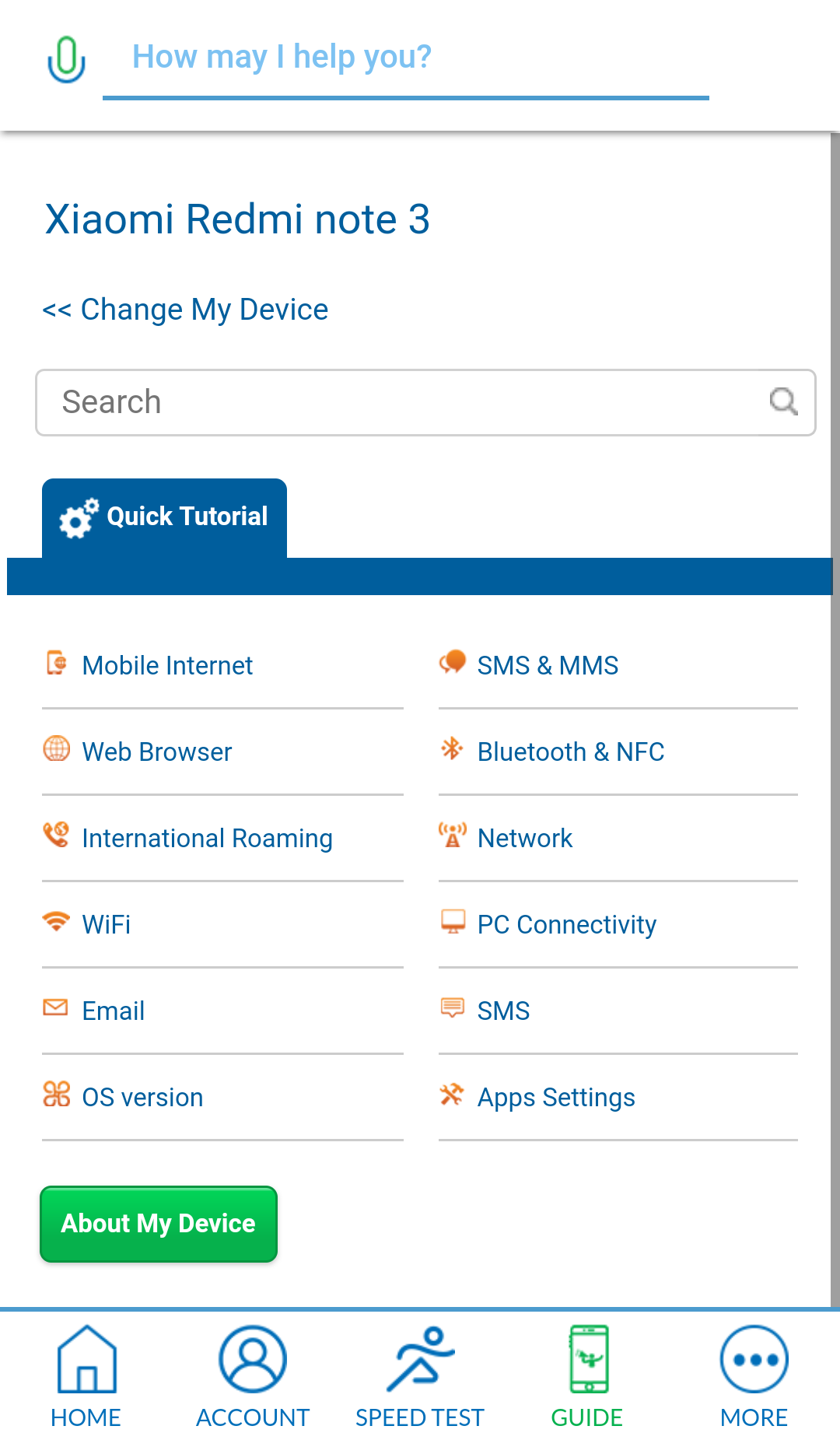Click the search magnifier icon
The width and height of the screenshot is (840, 1447).
pos(782,401)
